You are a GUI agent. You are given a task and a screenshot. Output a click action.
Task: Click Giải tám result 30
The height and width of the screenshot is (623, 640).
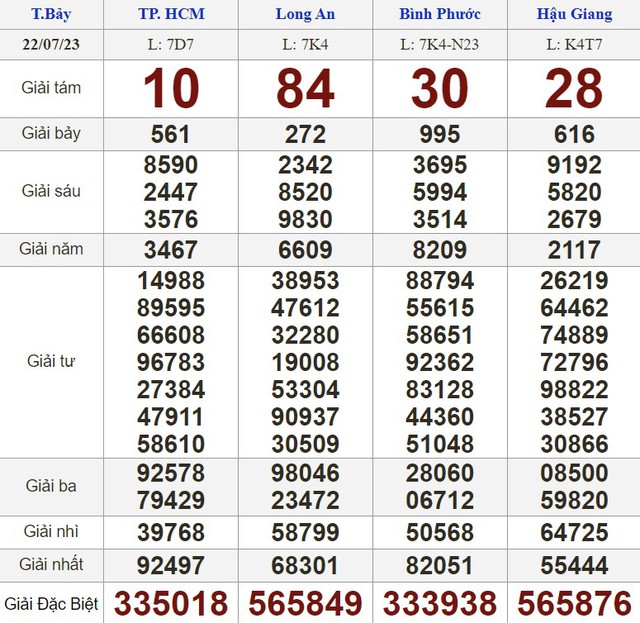[440, 89]
